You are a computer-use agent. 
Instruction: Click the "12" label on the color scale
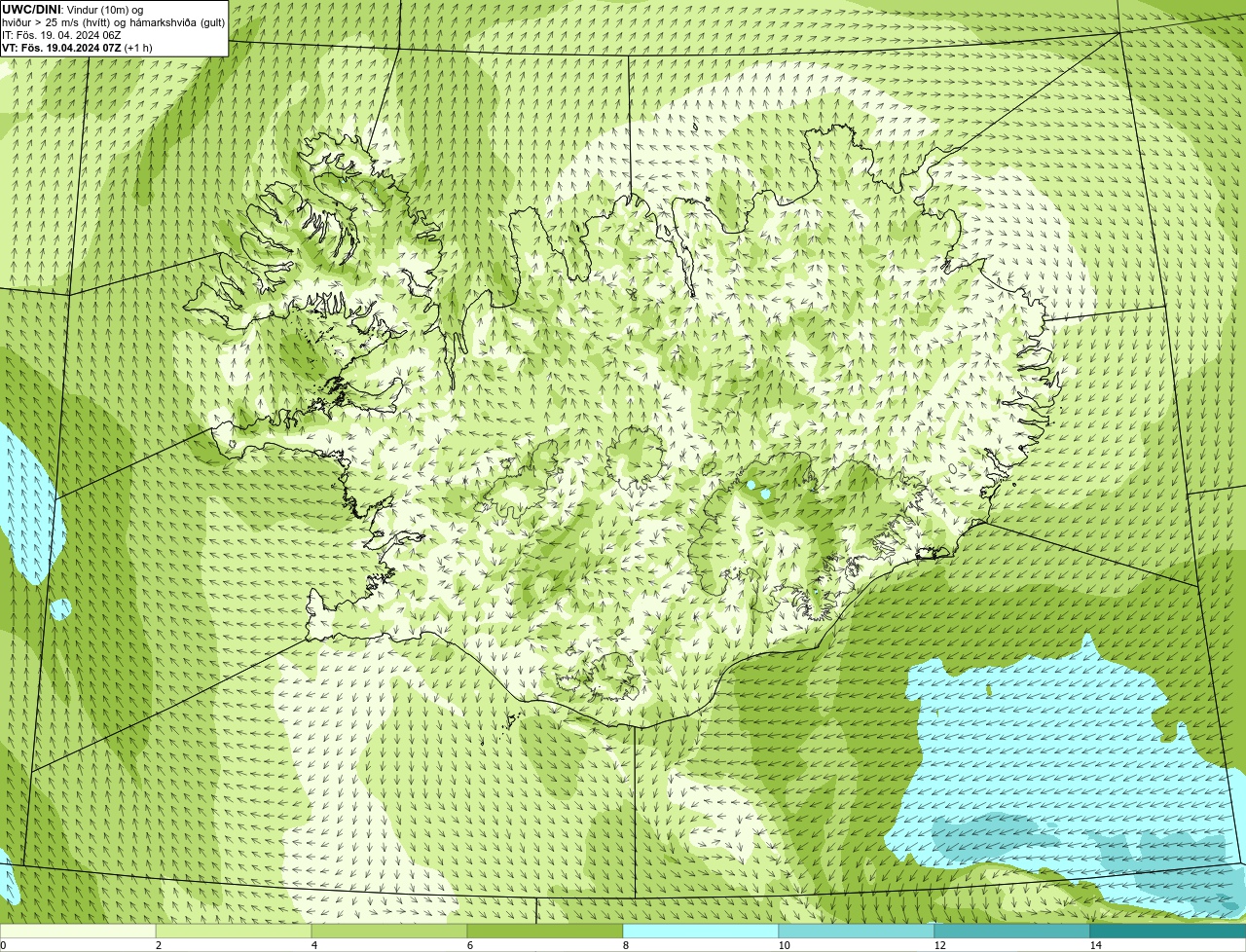tap(939, 945)
